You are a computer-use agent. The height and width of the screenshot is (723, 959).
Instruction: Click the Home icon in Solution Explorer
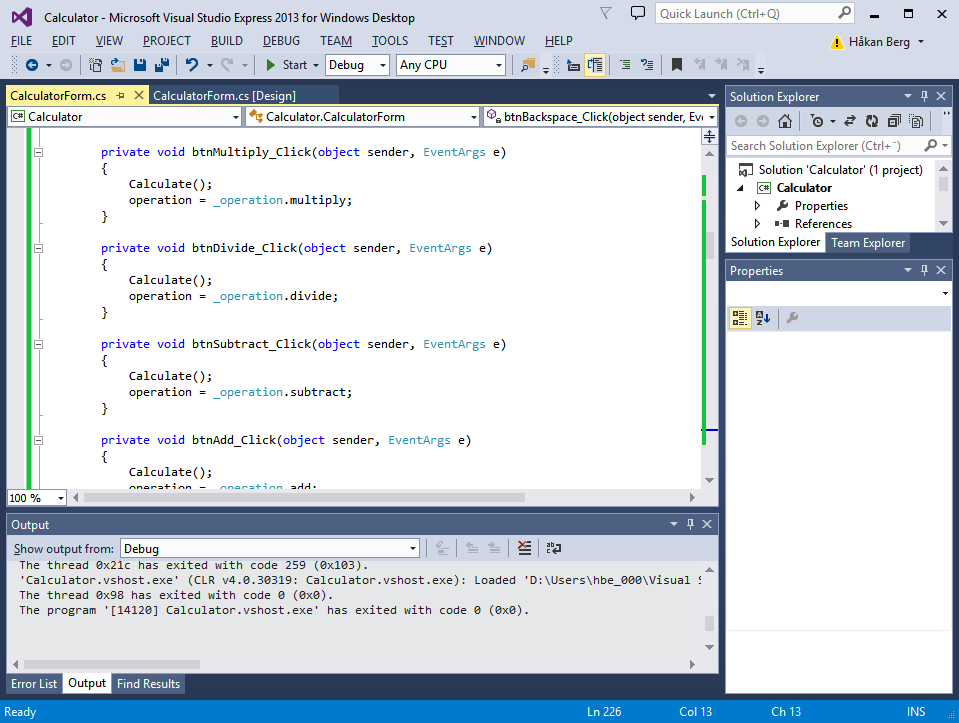tap(785, 121)
